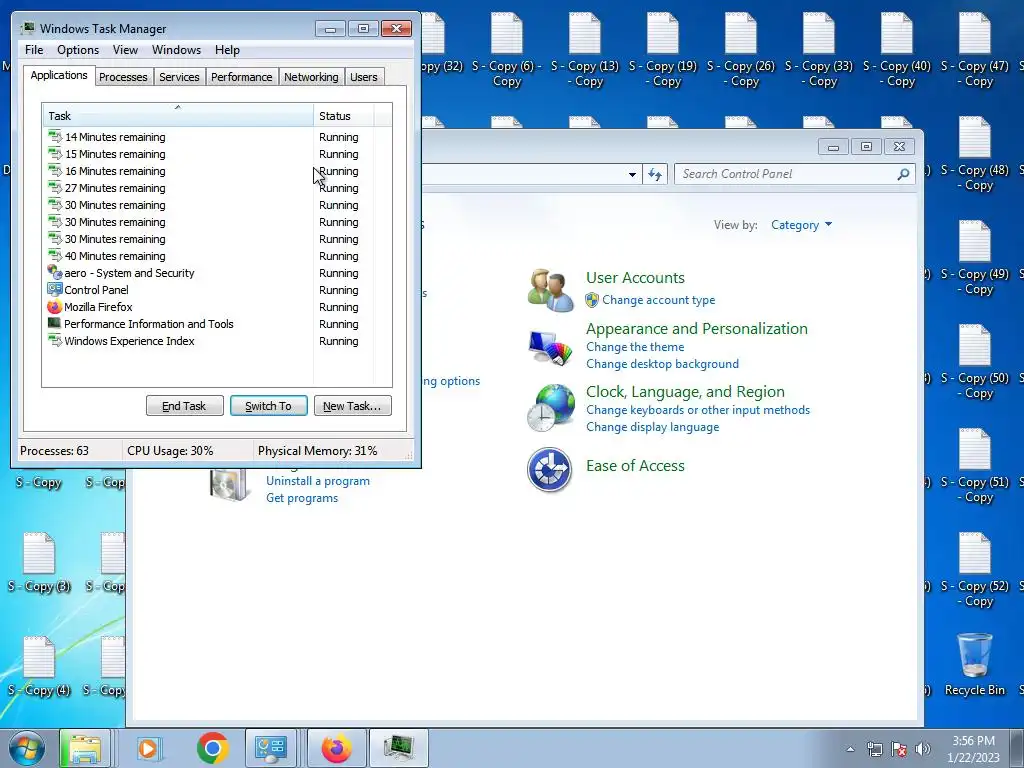1024x768 pixels.
Task: Click the refresh button beside address bar
Action: pos(655,174)
